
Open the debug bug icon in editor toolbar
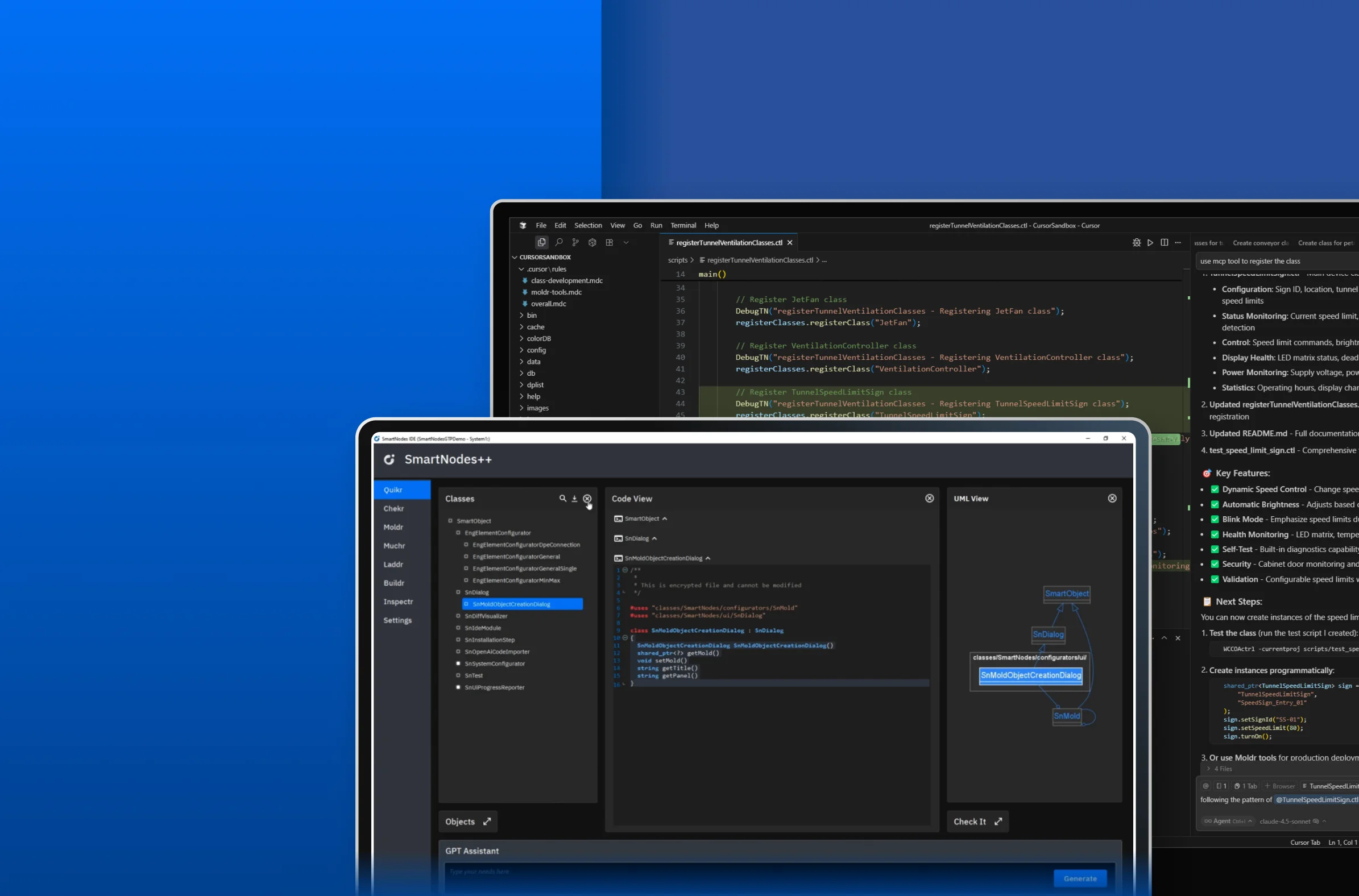[1136, 242]
